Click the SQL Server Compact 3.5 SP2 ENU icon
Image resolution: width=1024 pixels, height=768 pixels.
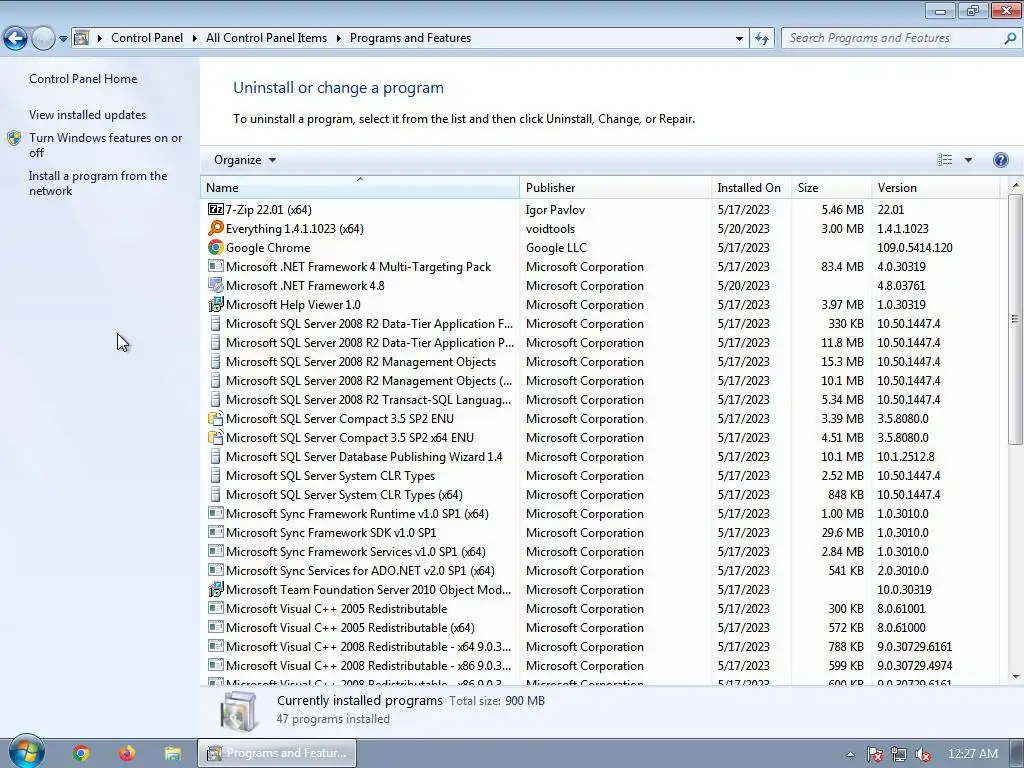pos(215,418)
